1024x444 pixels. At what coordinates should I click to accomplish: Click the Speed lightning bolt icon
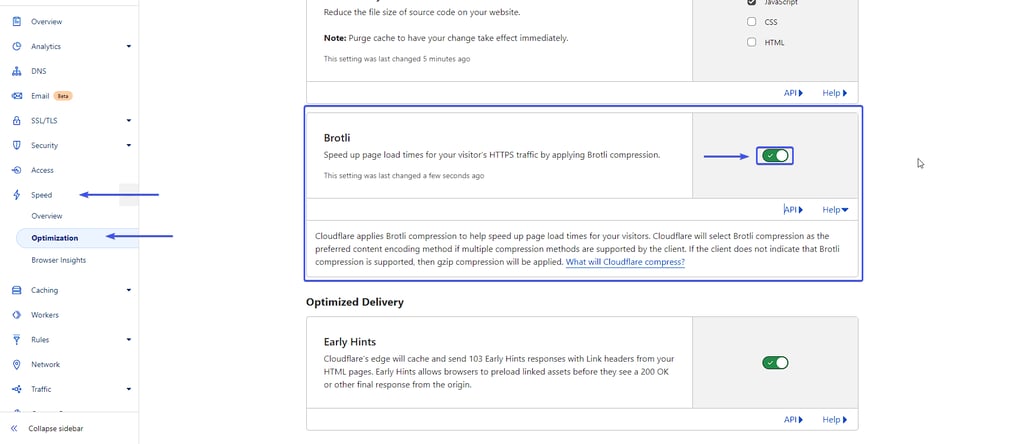tap(17, 195)
